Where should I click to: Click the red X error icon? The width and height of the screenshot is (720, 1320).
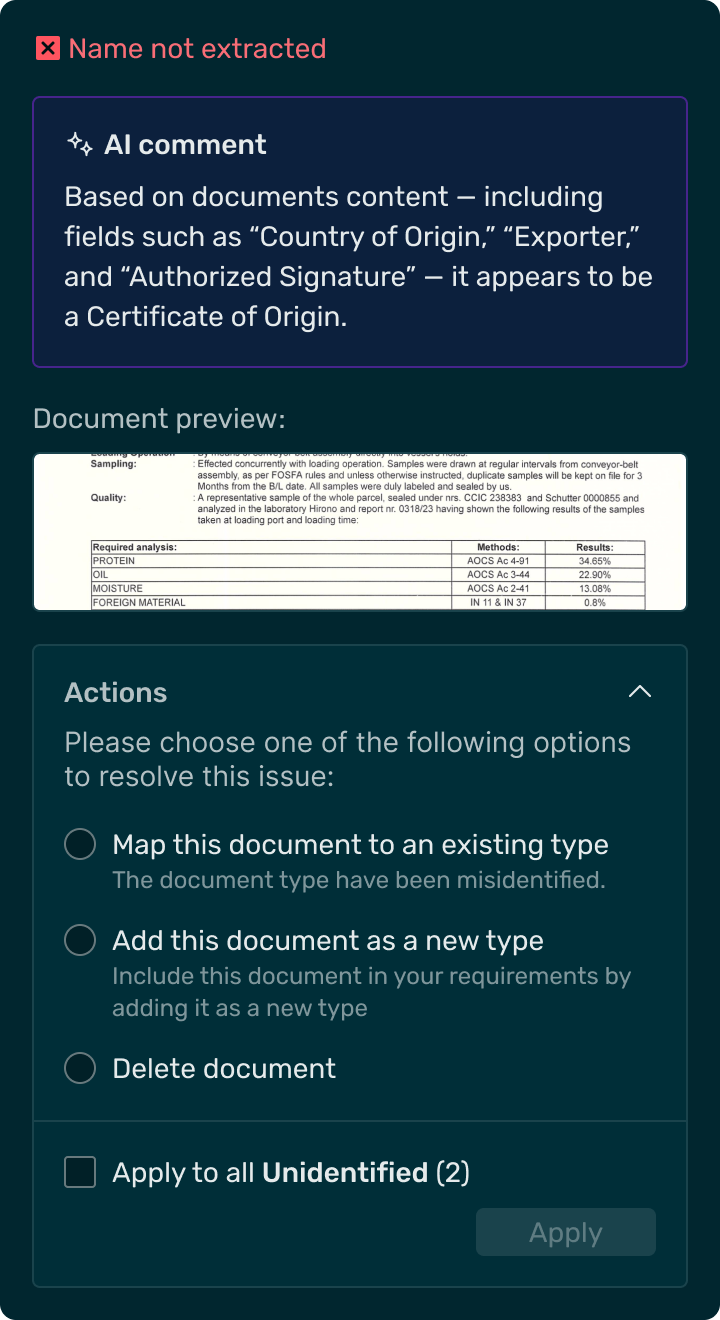[x=48, y=48]
